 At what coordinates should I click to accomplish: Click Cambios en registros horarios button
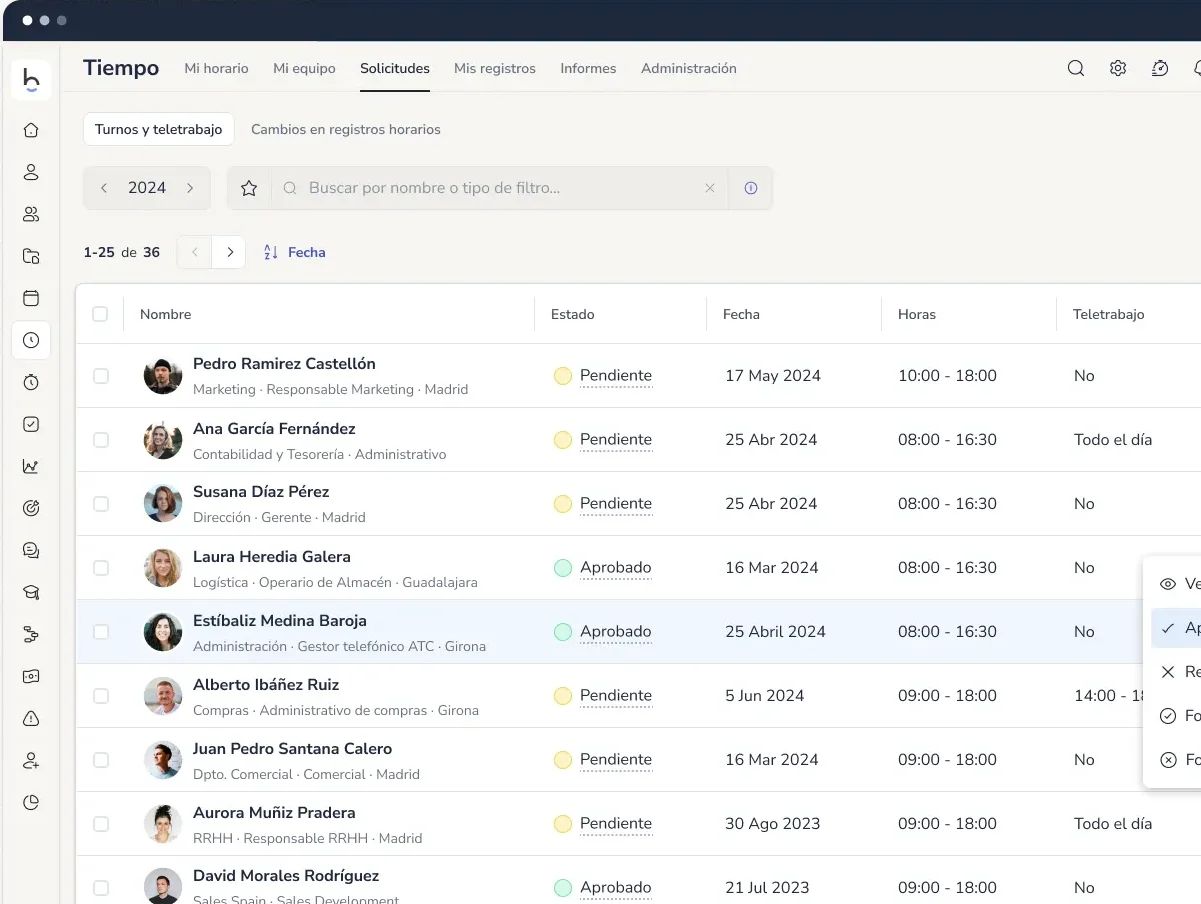pyautogui.click(x=345, y=129)
